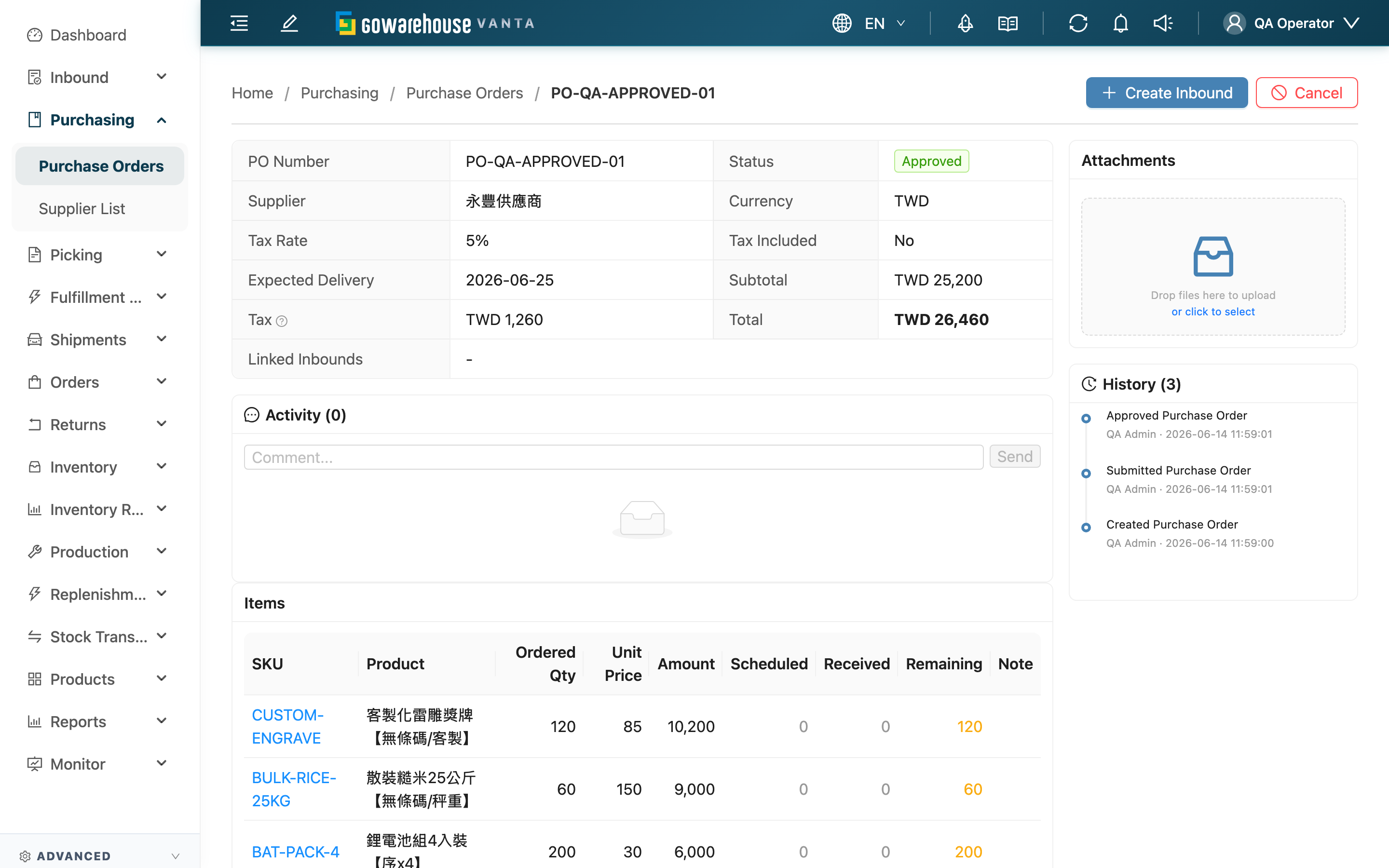Image resolution: width=1389 pixels, height=868 pixels.
Task: Click the refresh icon in header
Action: pyautogui.click(x=1078, y=24)
